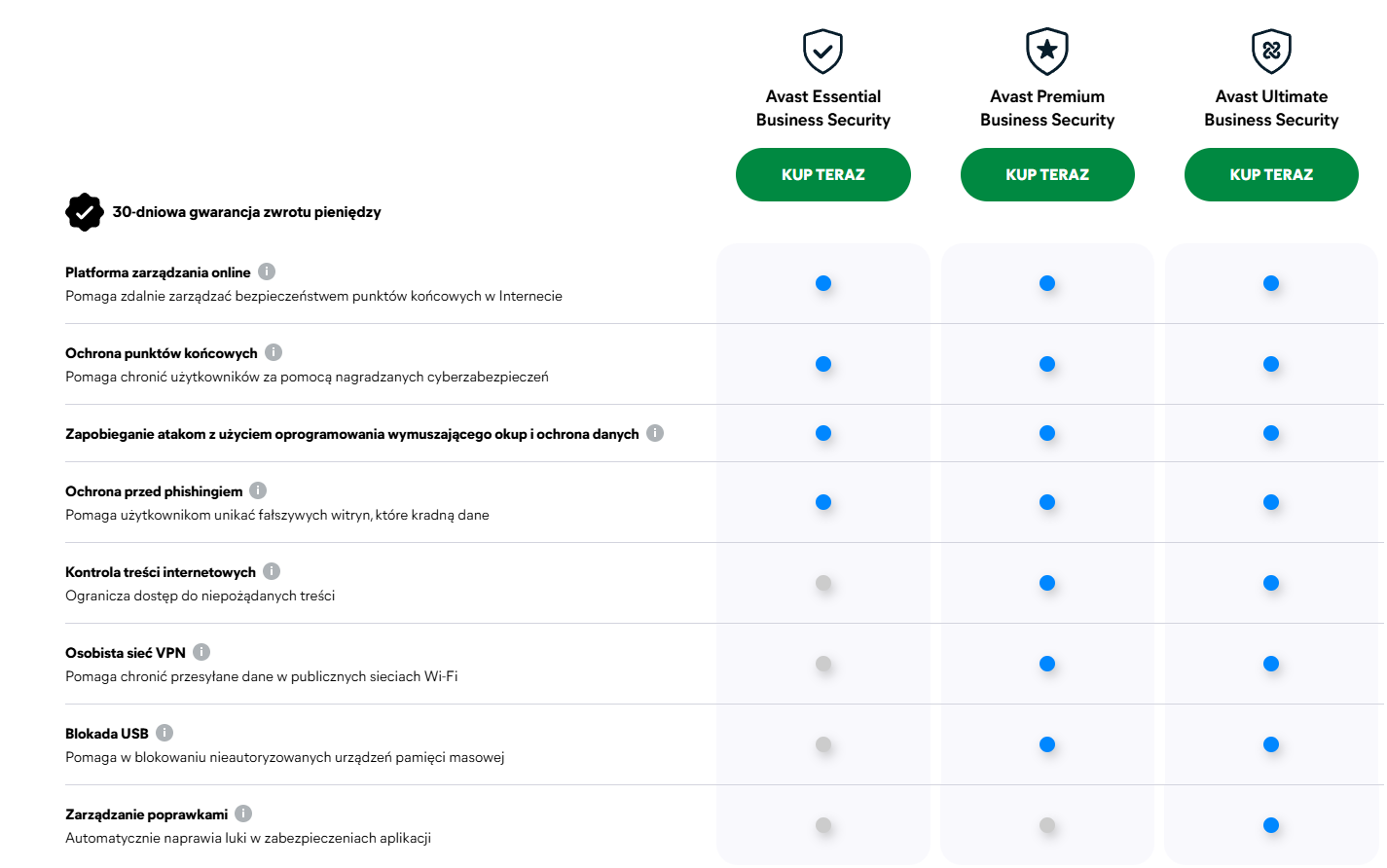Viewport: 1387px width, 868px height.
Task: Open info icon beside Platforma zarządzania online
Action: [x=267, y=271]
